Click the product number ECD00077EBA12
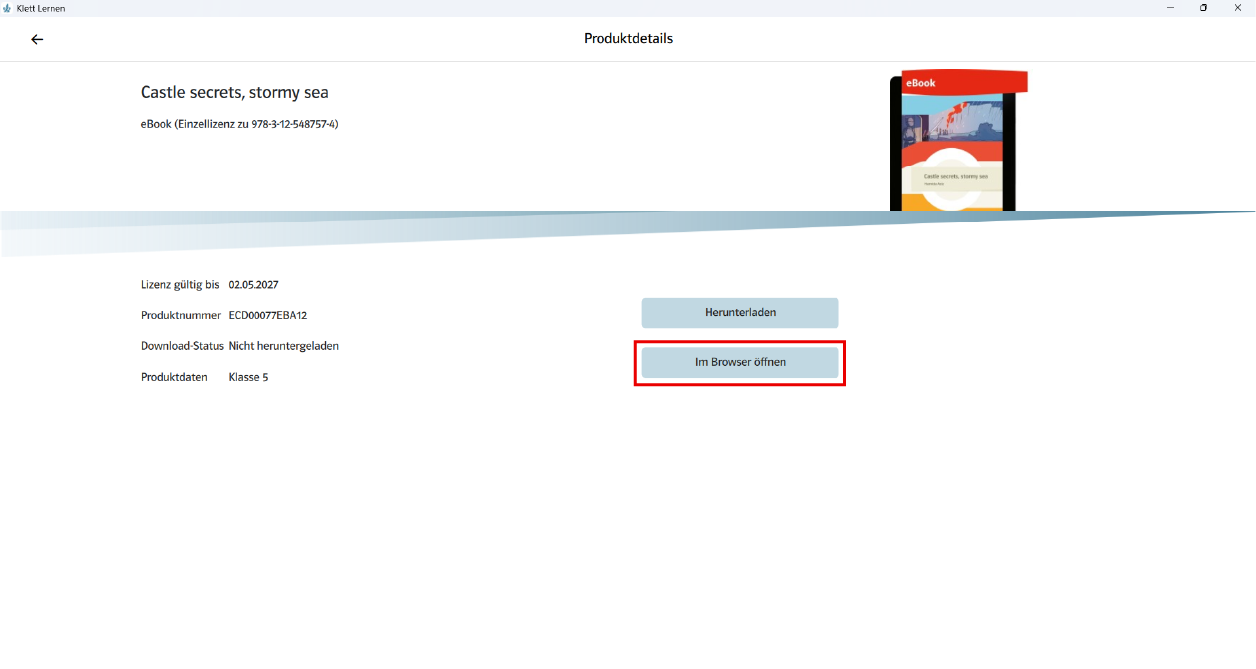The image size is (1256, 669). tap(267, 315)
